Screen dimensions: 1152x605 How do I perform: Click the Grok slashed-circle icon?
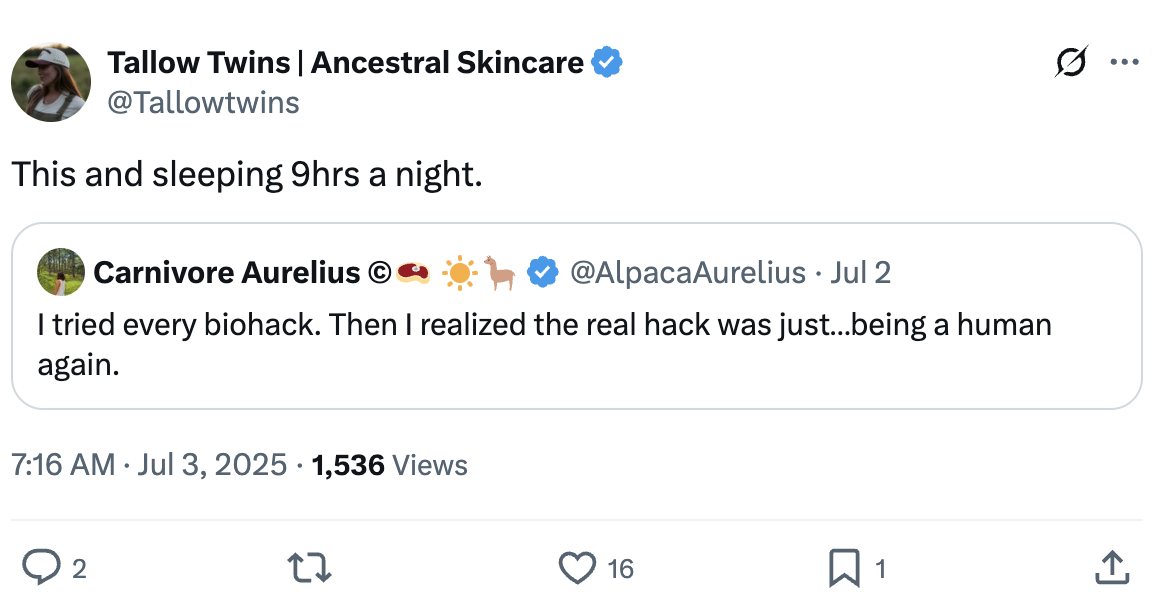coord(1071,62)
